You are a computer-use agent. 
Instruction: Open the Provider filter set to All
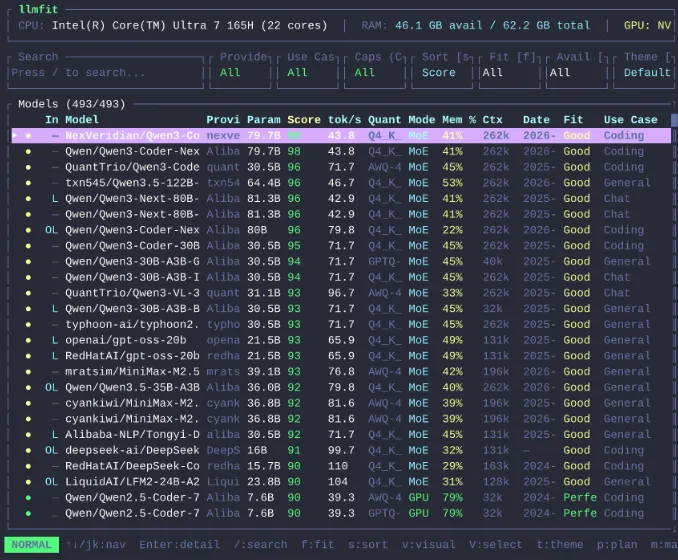[240, 72]
